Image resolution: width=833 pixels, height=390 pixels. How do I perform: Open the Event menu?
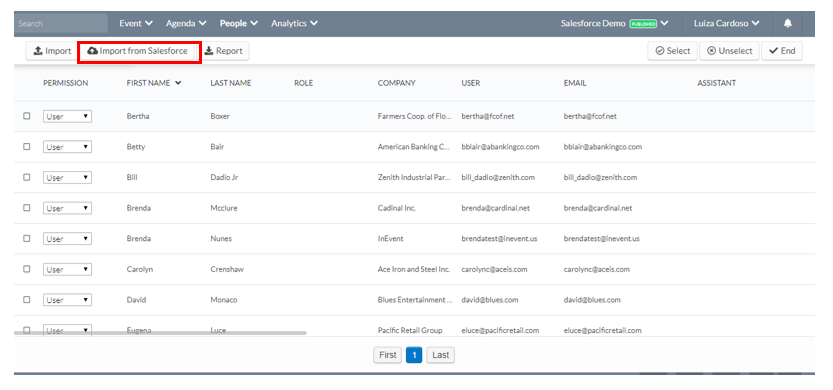[136, 23]
